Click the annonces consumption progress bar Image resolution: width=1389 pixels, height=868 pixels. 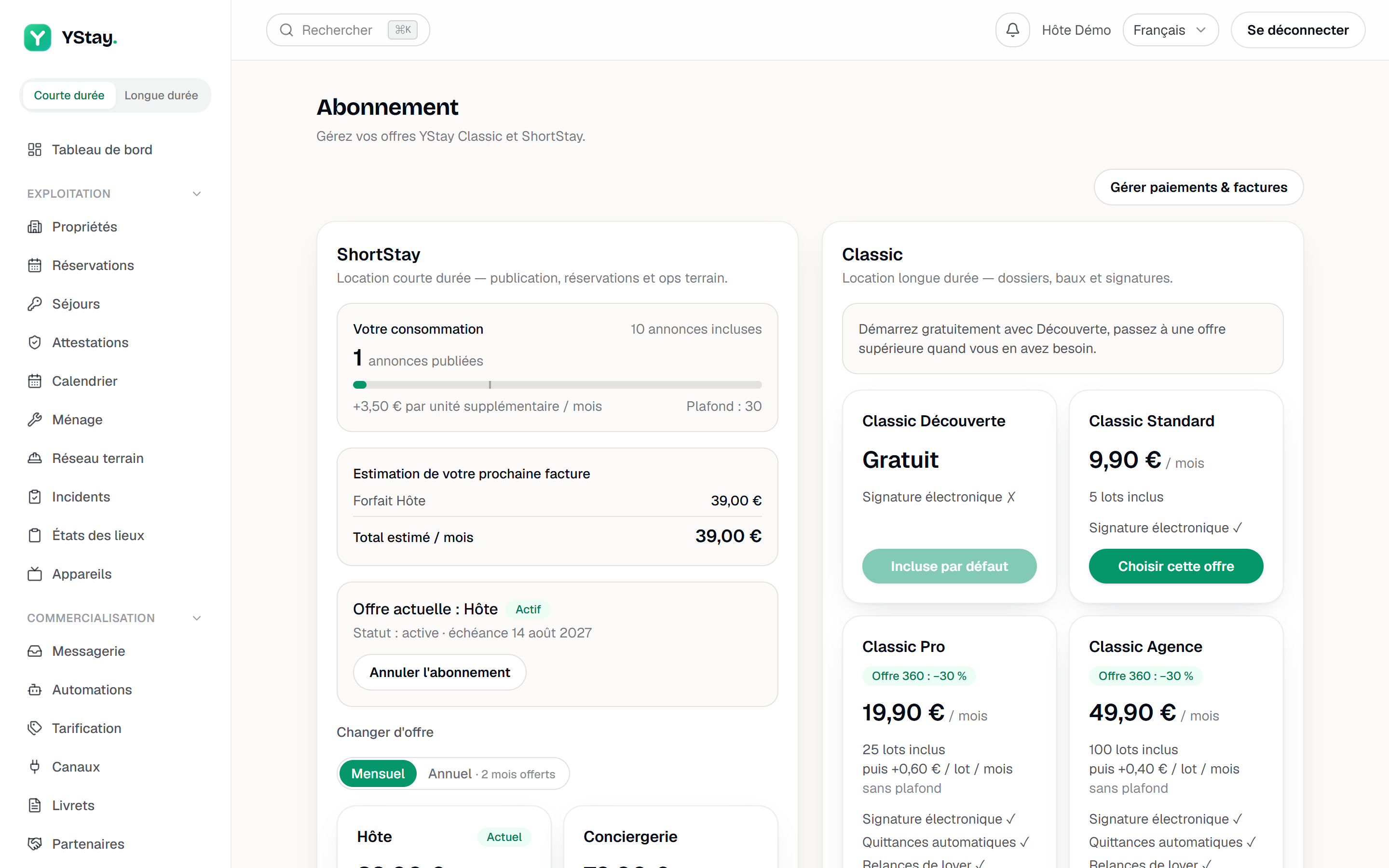tap(558, 385)
